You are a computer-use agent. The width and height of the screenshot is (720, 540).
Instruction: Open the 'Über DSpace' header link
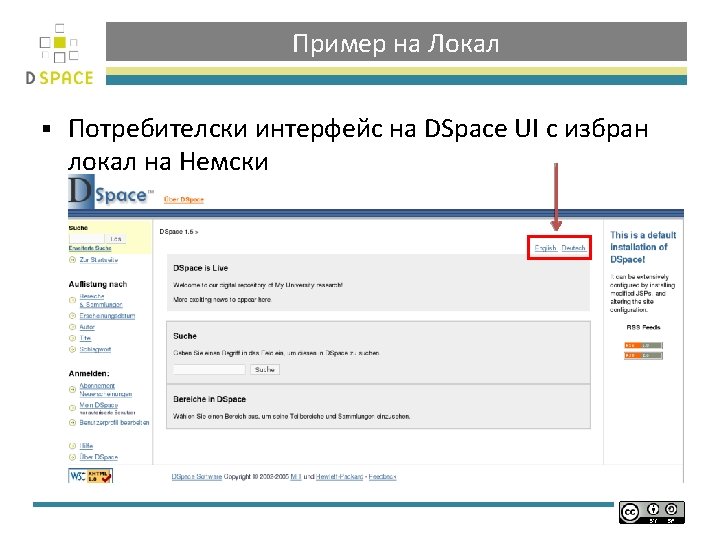point(184,200)
